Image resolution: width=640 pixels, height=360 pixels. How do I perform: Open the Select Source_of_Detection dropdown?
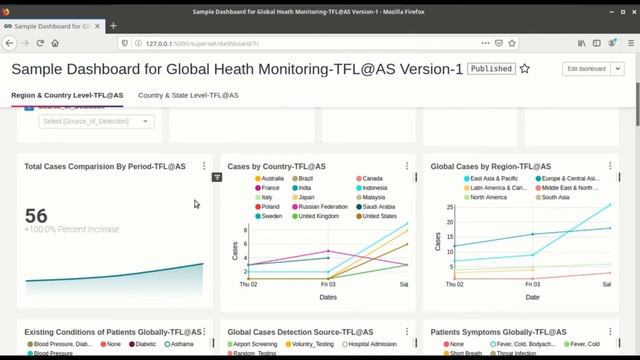[x=96, y=121]
